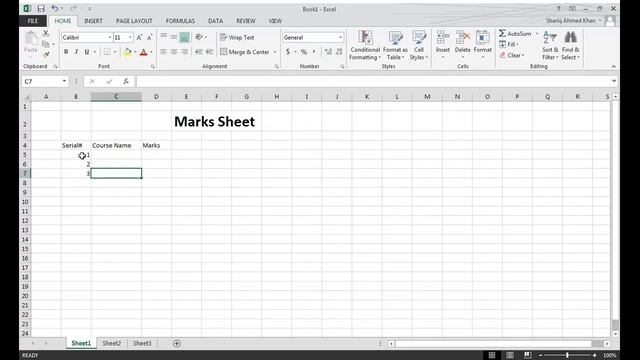Expand the formula bar
Viewport: 640px width, 360px height.
tap(613, 81)
